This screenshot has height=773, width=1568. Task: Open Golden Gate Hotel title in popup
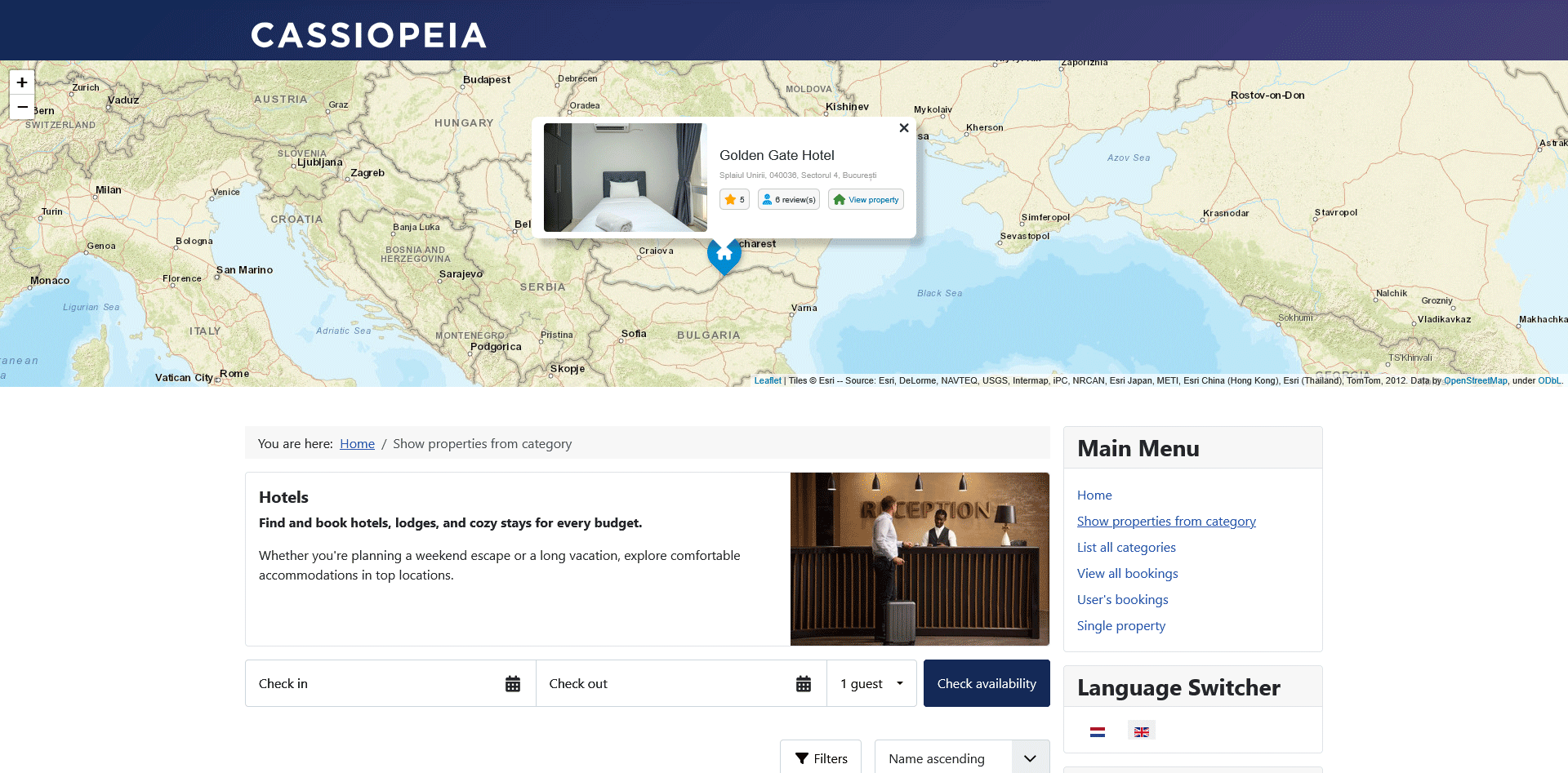click(777, 155)
